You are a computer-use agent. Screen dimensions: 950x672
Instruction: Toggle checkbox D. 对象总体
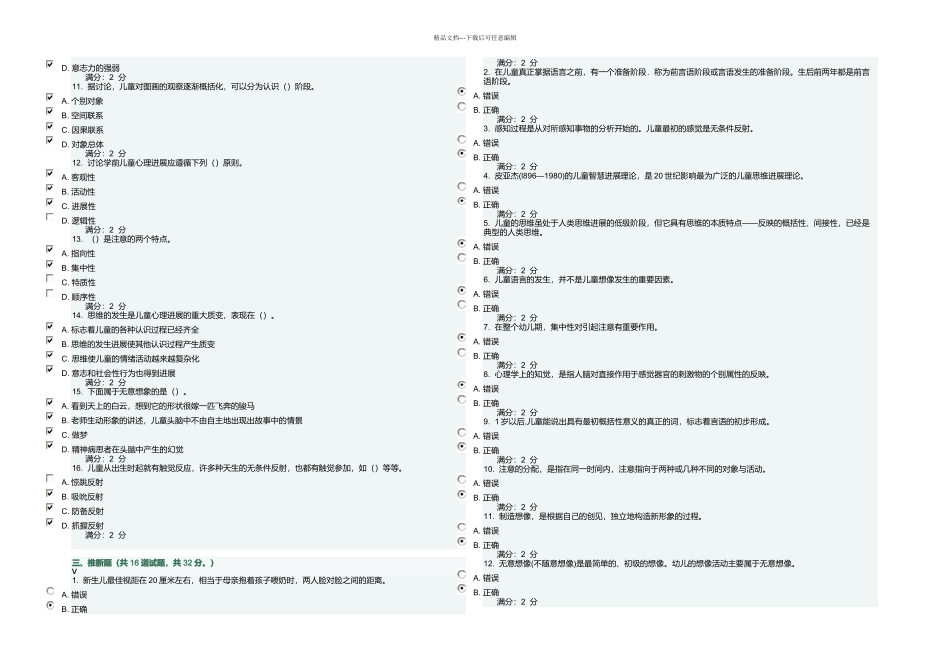tap(50, 141)
